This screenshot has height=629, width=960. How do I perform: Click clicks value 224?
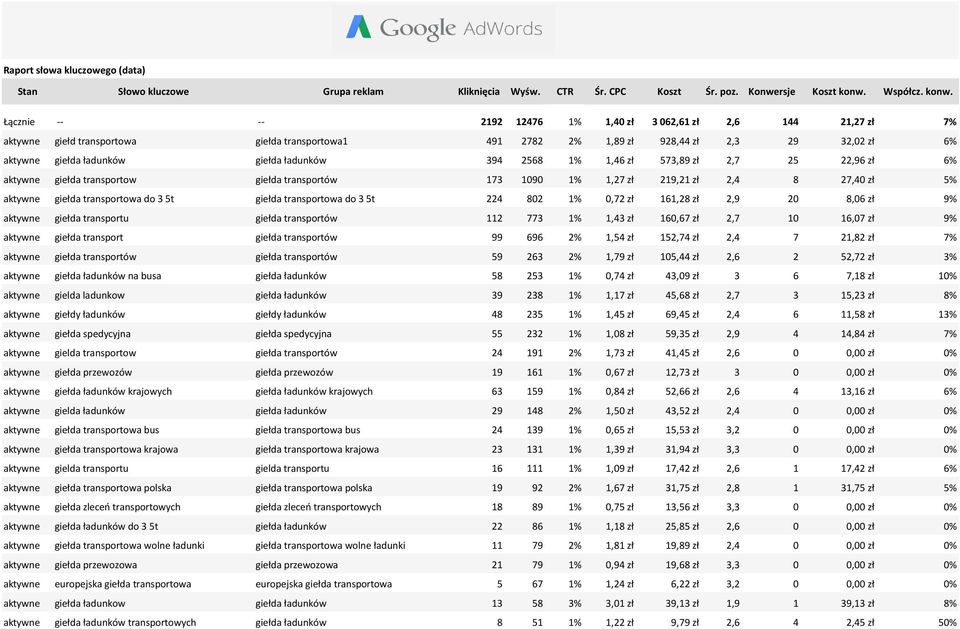click(x=494, y=199)
